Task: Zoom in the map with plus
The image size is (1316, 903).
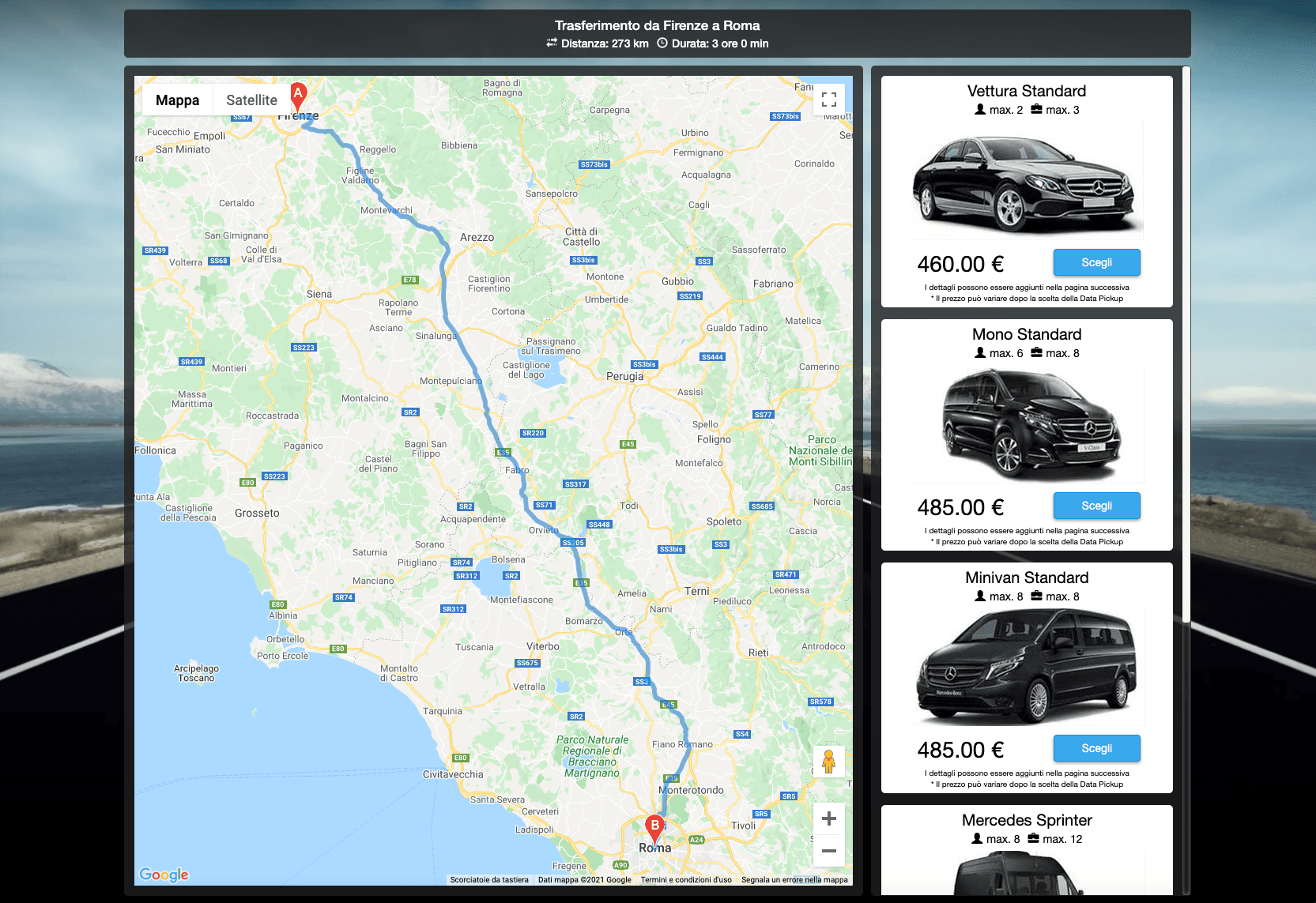Action: pos(828,818)
